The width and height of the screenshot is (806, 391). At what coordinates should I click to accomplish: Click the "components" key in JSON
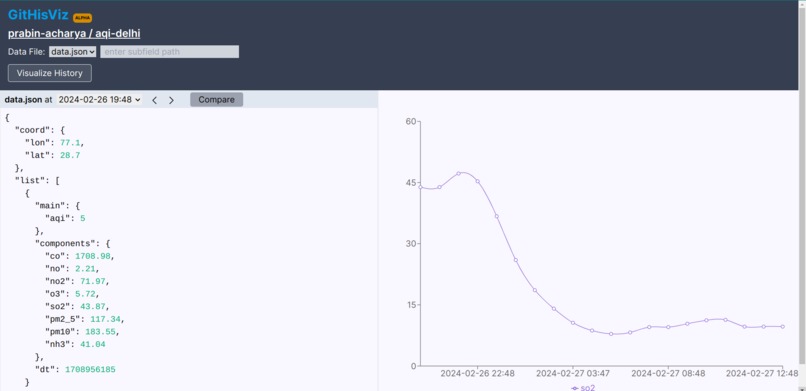click(x=65, y=244)
